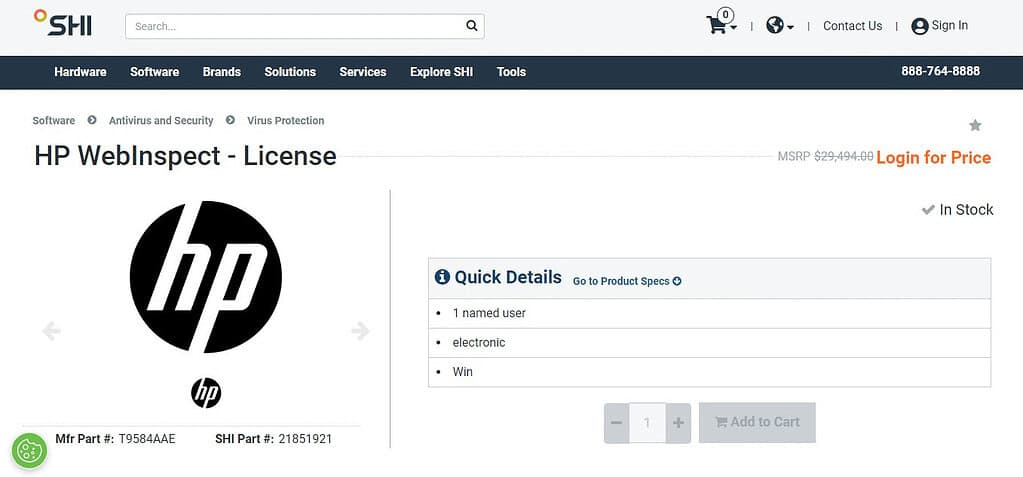Show previous product image arrow
This screenshot has height=477, width=1023.
tap(51, 331)
